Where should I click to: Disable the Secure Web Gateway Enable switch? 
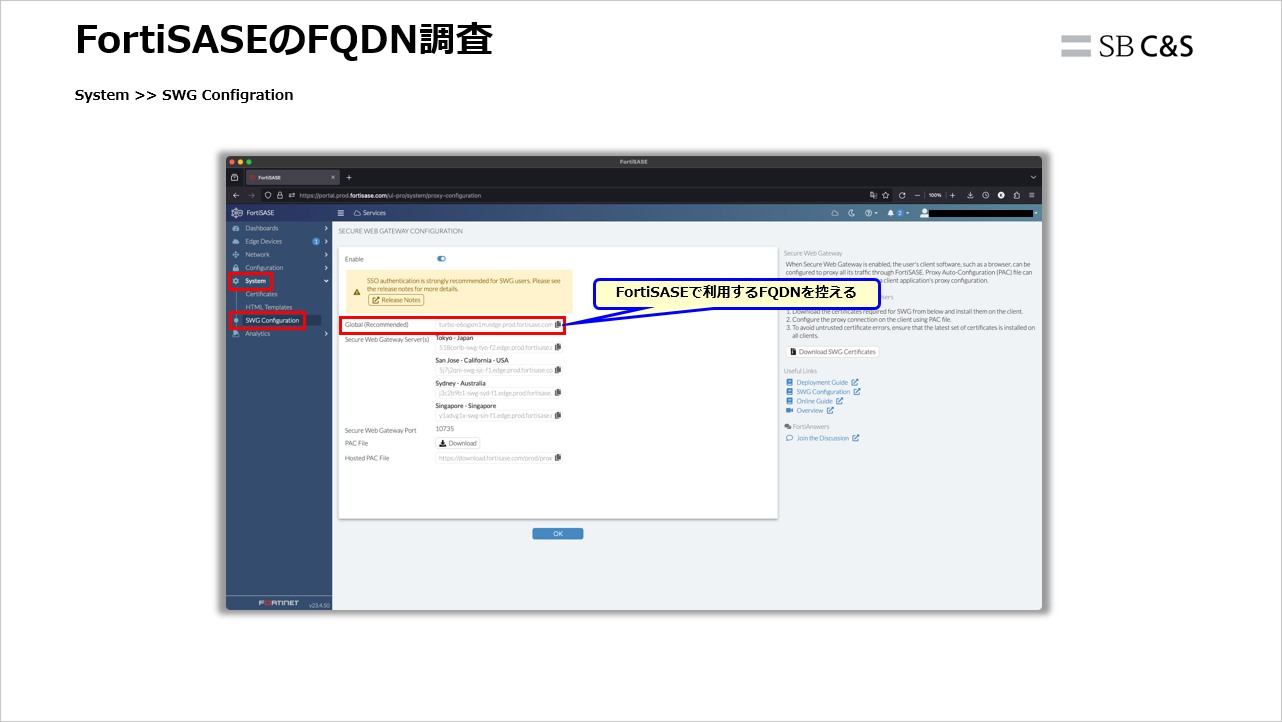pyautogui.click(x=441, y=259)
